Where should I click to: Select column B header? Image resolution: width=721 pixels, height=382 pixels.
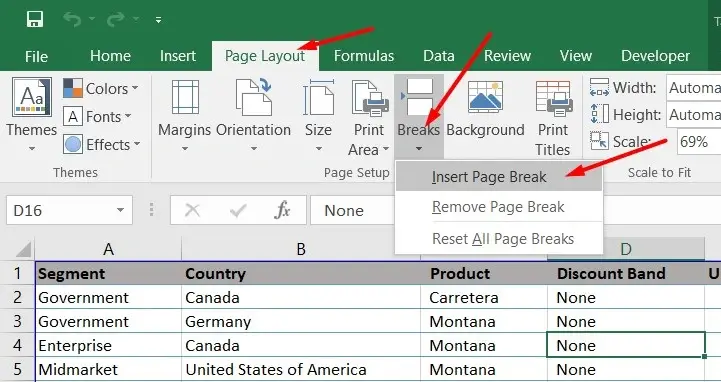coord(301,249)
